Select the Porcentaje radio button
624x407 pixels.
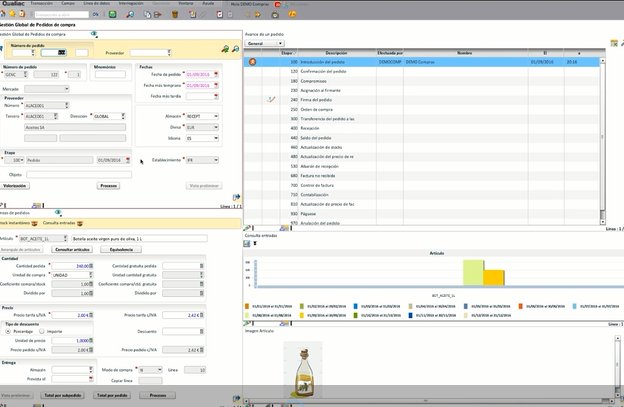point(8,331)
